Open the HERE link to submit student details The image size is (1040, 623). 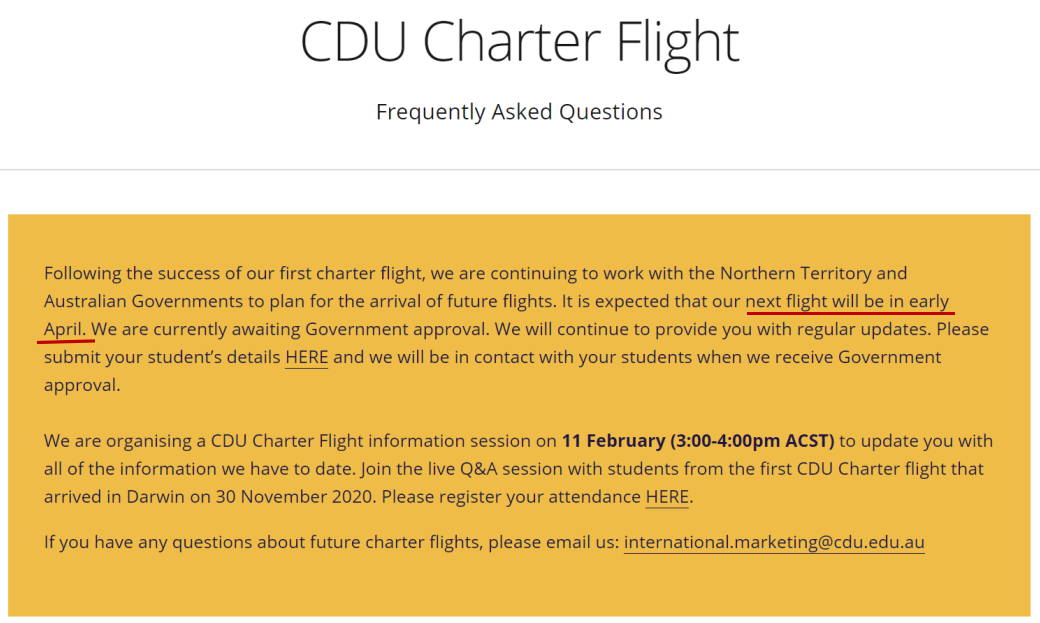coord(306,357)
